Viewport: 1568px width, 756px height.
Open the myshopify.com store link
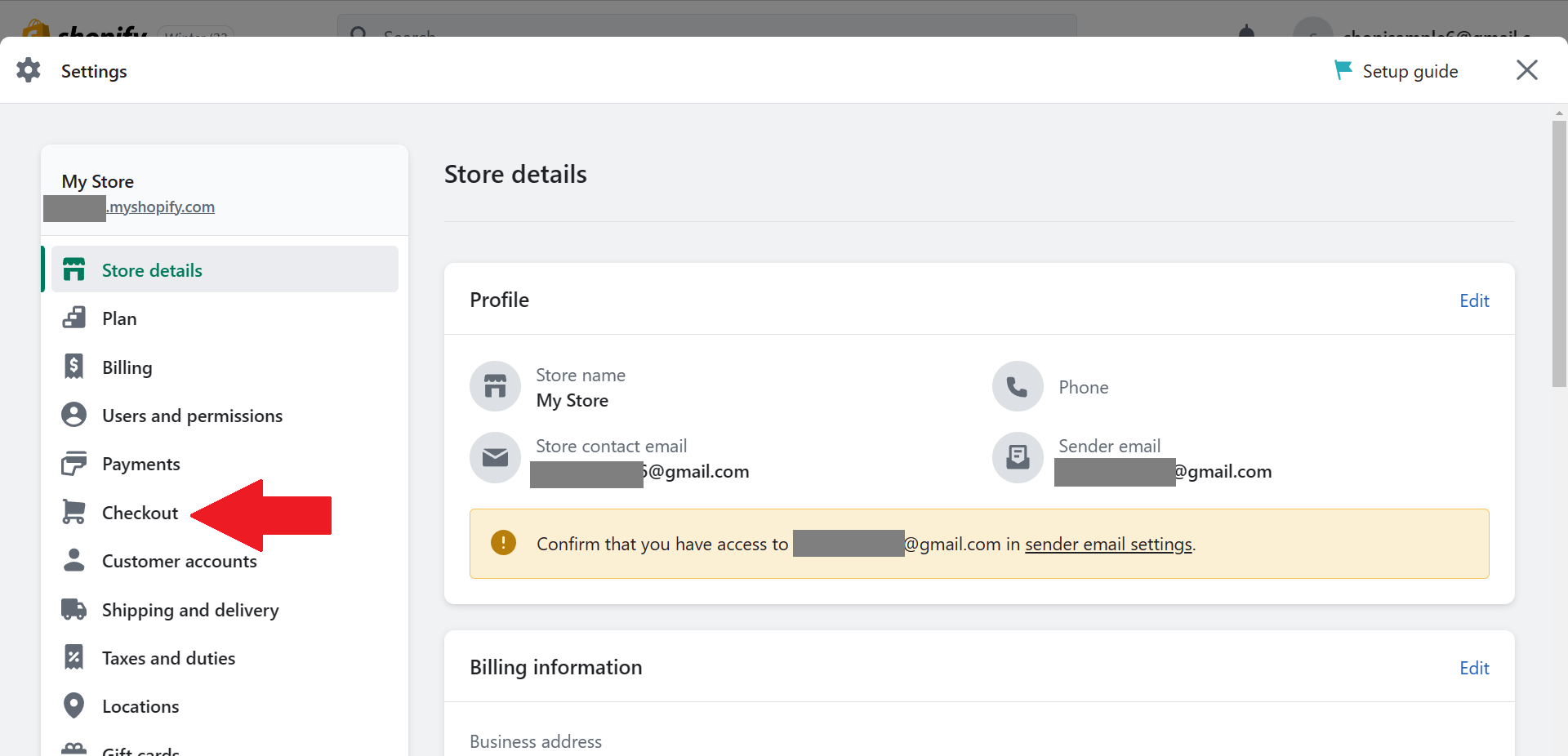tap(161, 207)
